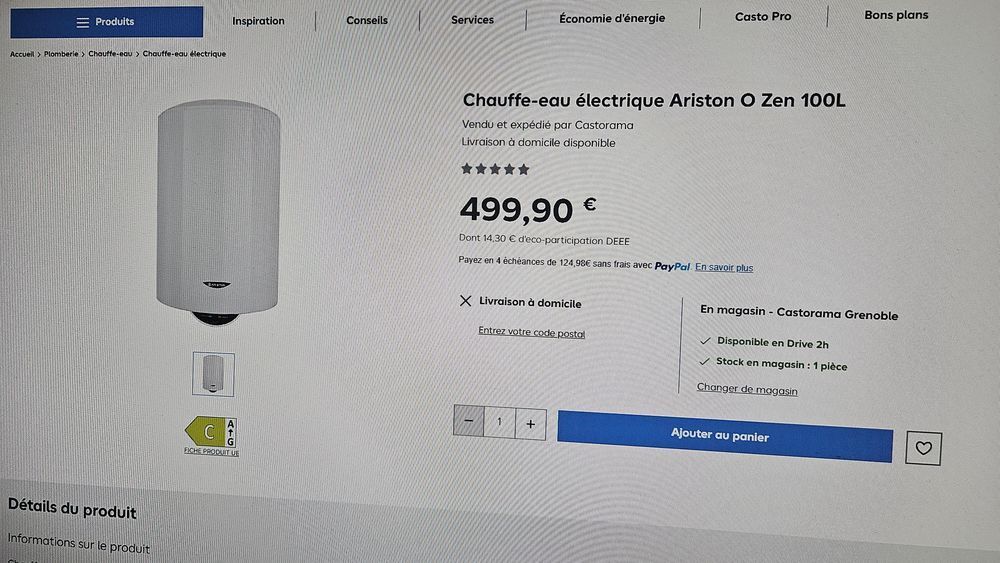
Task: Go to Plomberie breadcrumb
Action: coord(61,54)
